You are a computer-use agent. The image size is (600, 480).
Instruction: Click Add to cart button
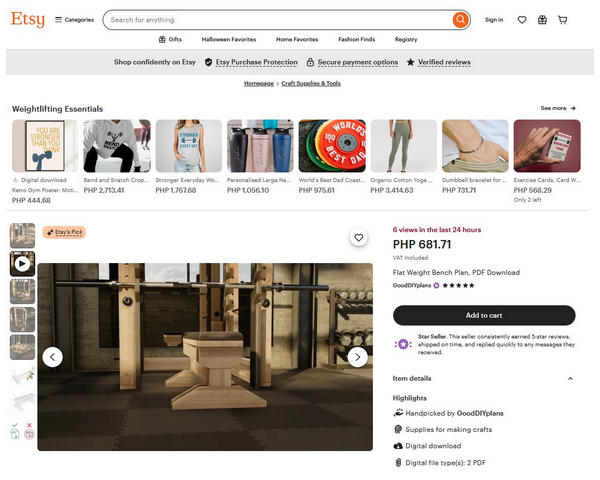click(x=484, y=315)
